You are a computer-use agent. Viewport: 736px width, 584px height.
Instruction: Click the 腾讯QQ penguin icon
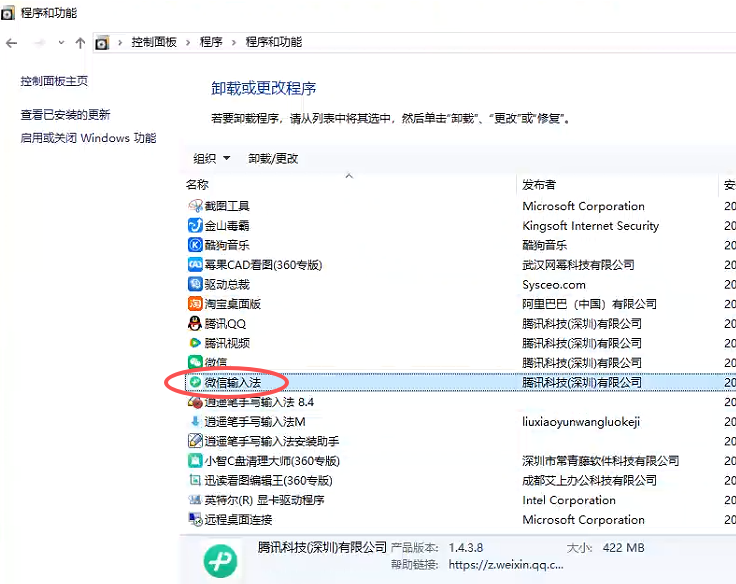click(x=195, y=323)
